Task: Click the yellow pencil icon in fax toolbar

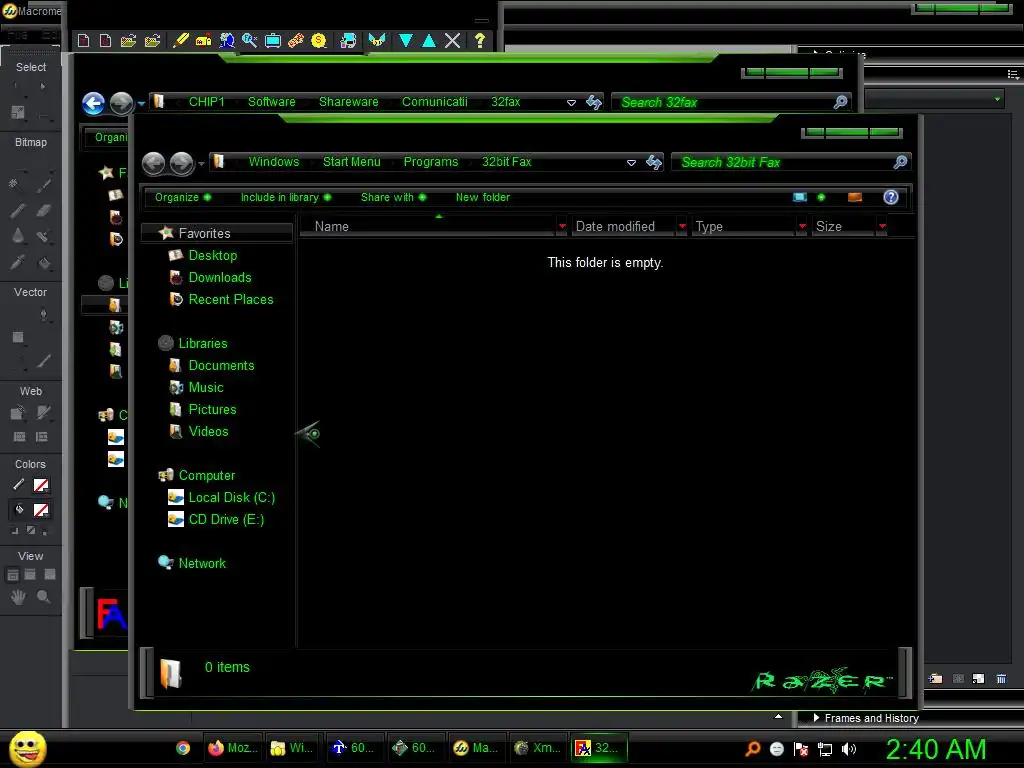Action: click(x=181, y=40)
